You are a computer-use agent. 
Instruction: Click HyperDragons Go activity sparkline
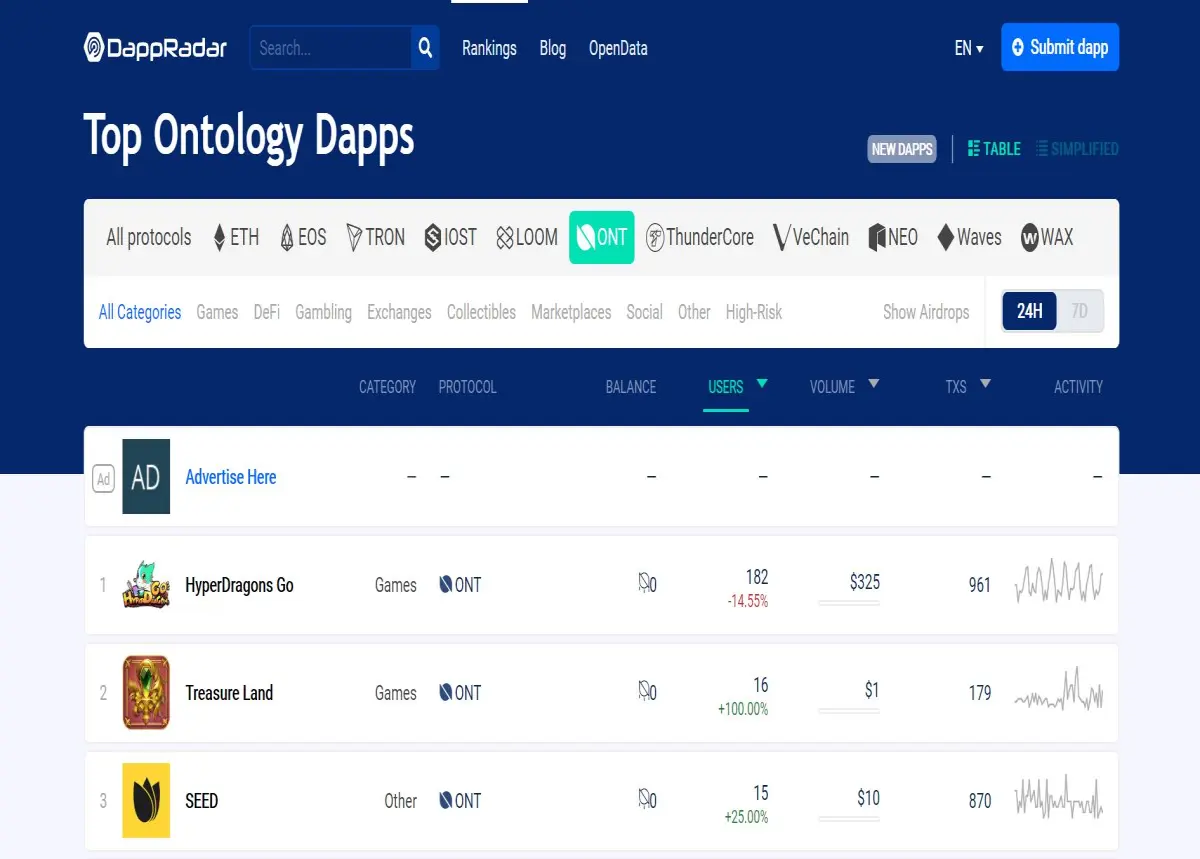[x=1059, y=582]
